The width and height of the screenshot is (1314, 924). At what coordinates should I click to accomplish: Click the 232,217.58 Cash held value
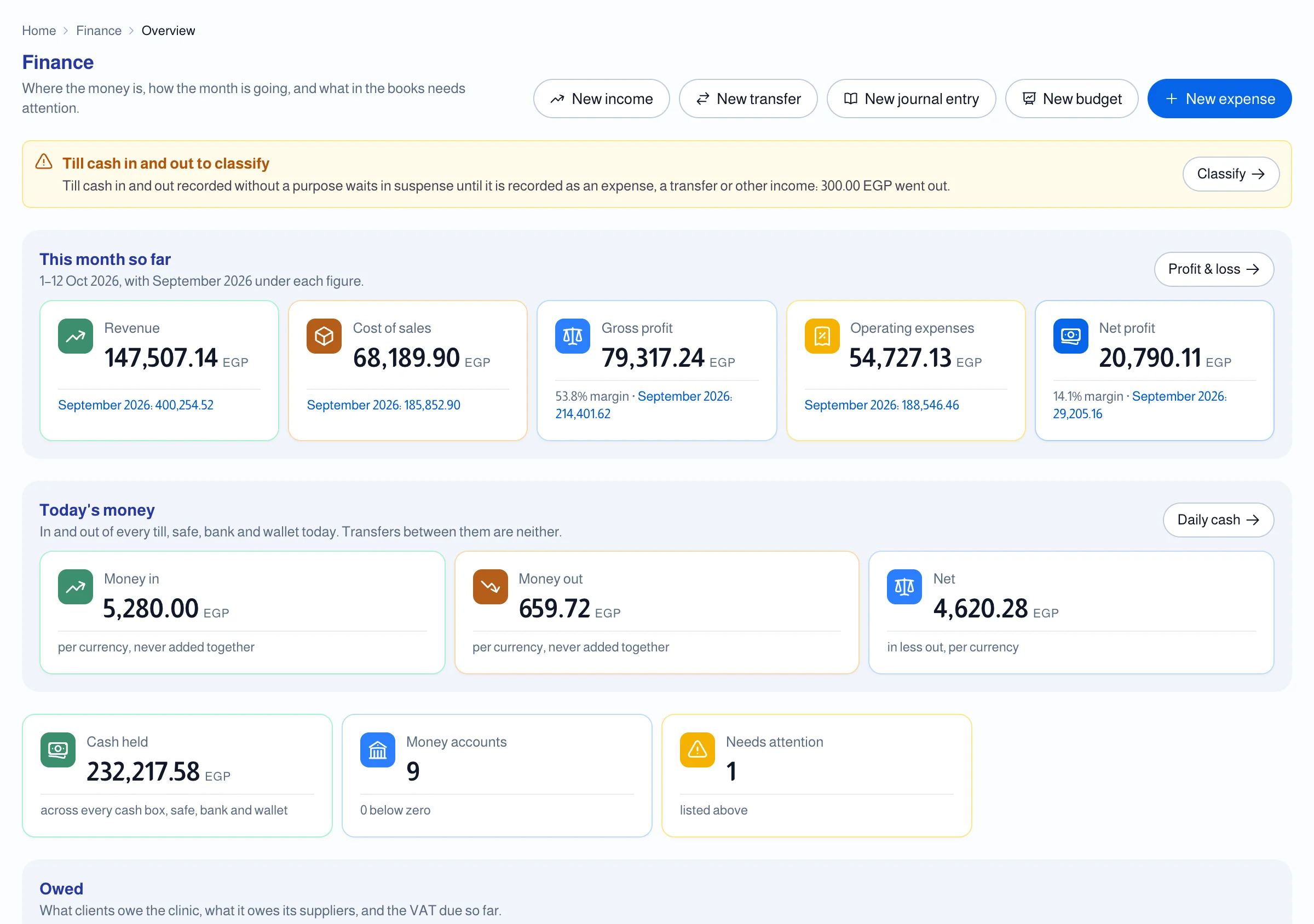(143, 772)
